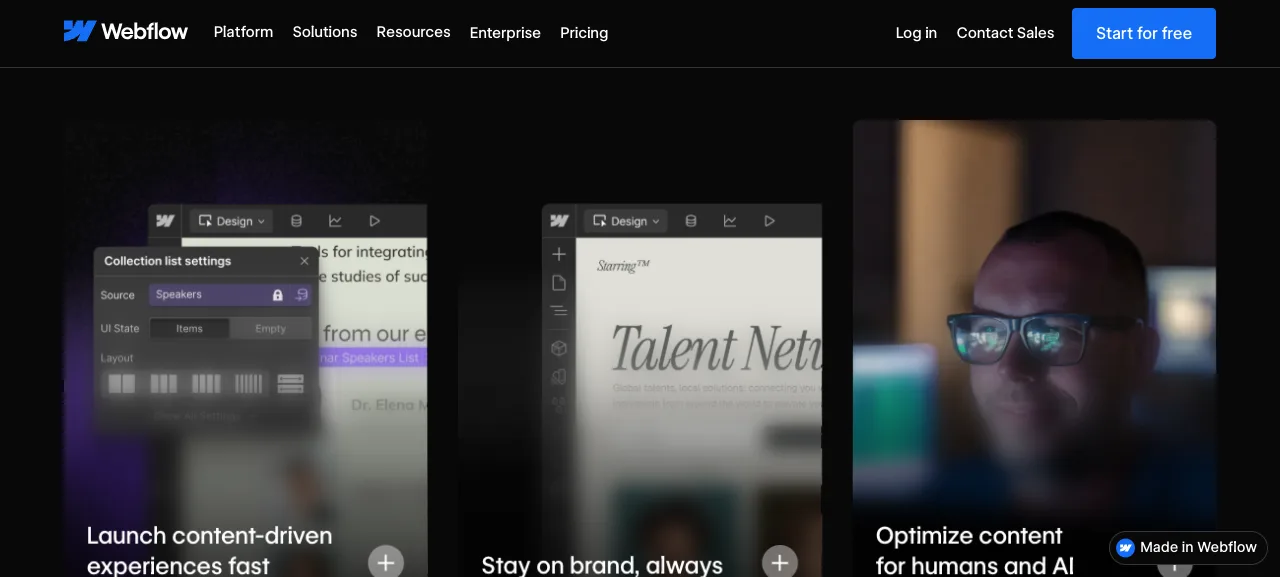Screen dimensions: 1280x577
Task: Select the Items UI state toggle
Action: 189,328
